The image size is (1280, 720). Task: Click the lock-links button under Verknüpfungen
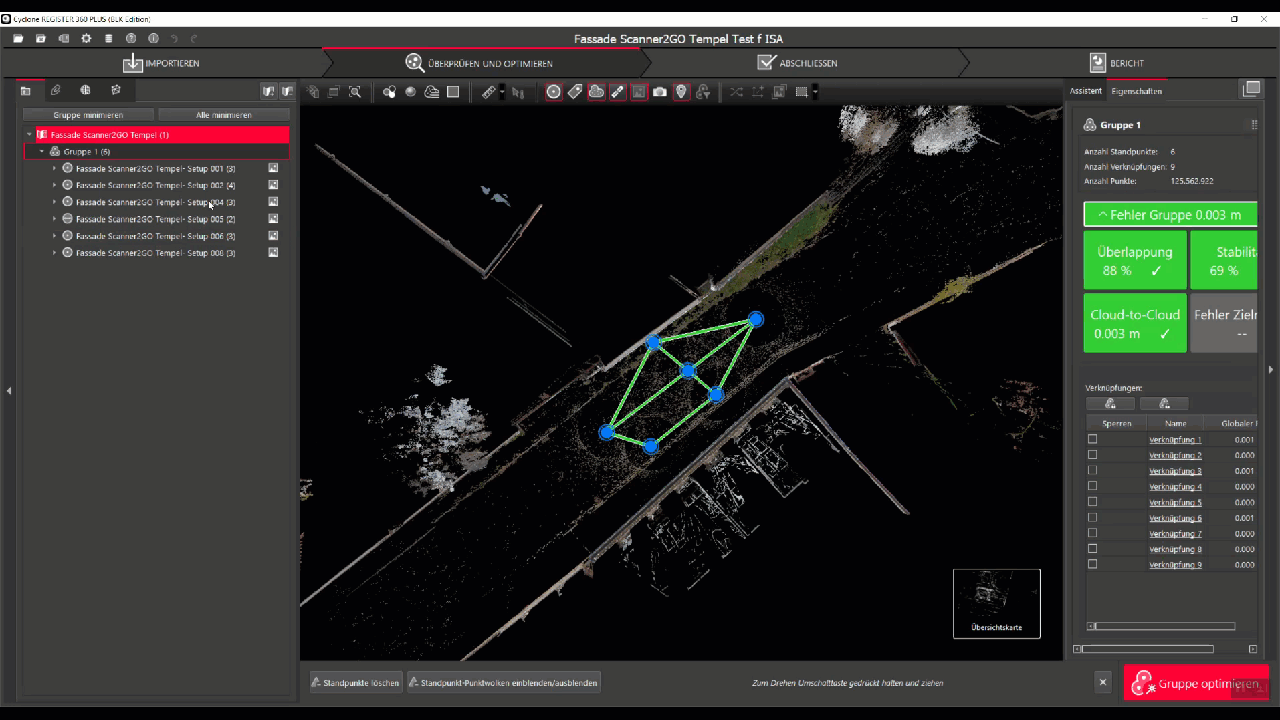tap(1110, 404)
